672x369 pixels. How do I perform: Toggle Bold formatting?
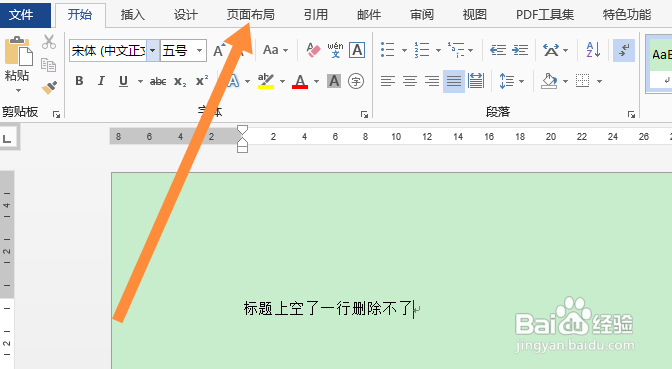point(79,81)
